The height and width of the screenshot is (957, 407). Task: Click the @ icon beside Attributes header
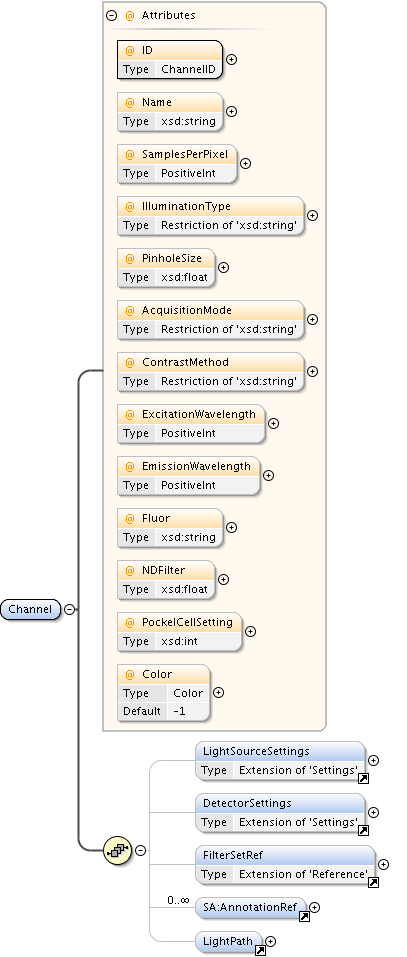pos(130,16)
